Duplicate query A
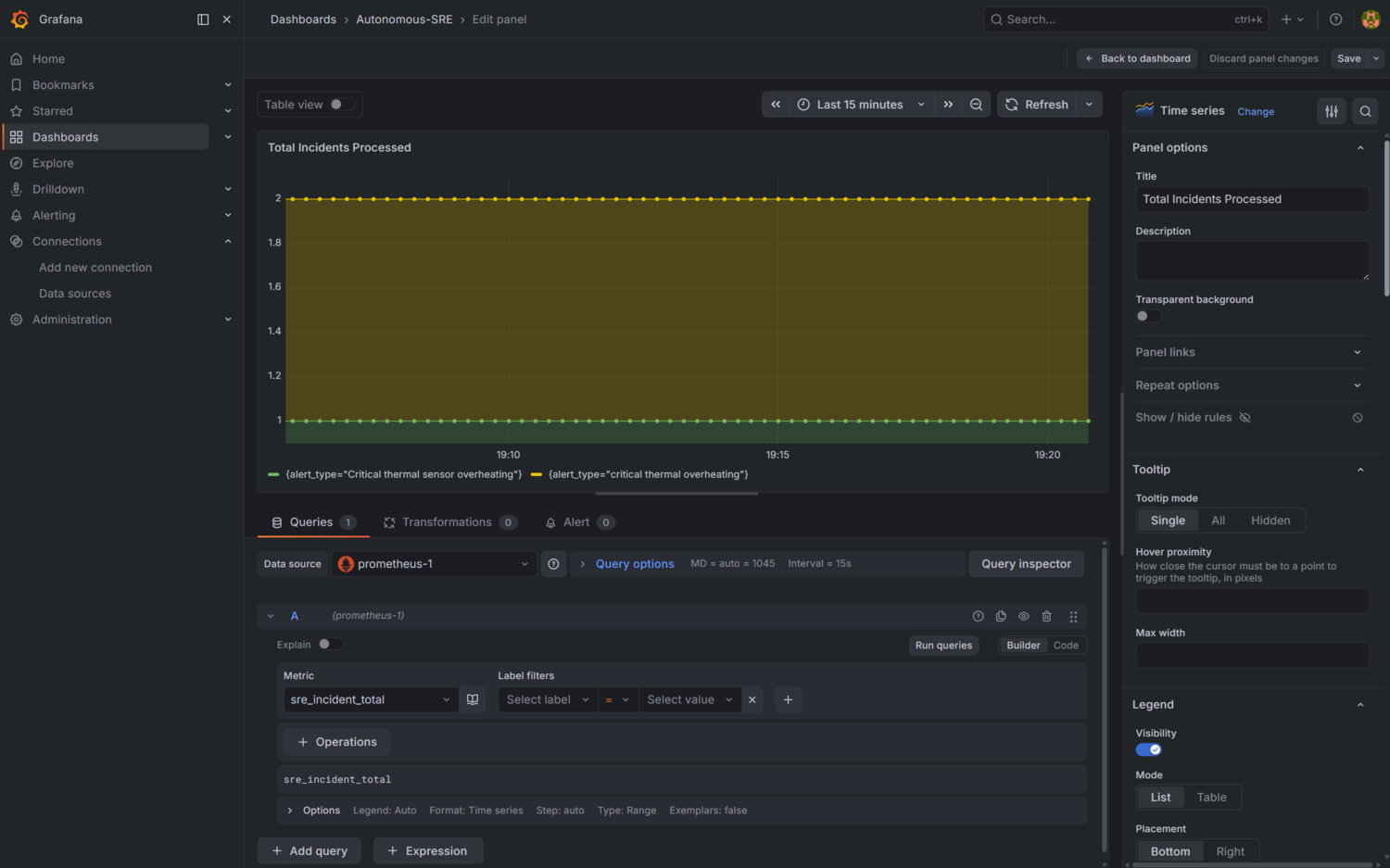 (1001, 616)
